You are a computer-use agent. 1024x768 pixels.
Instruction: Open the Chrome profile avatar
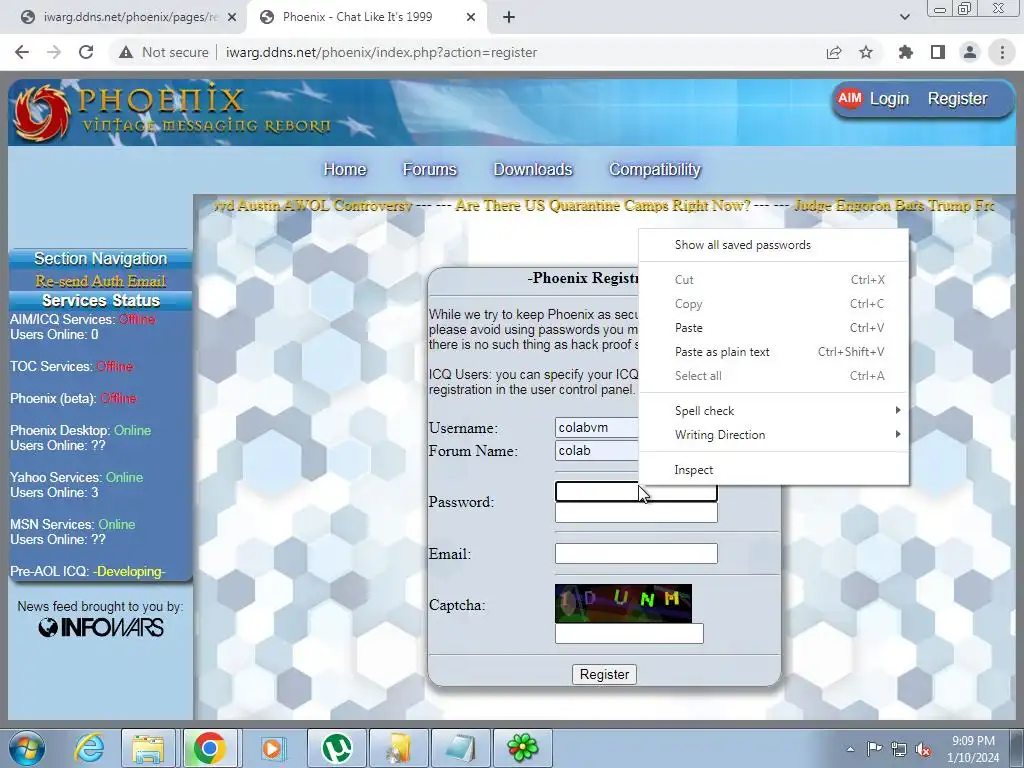pyautogui.click(x=970, y=52)
